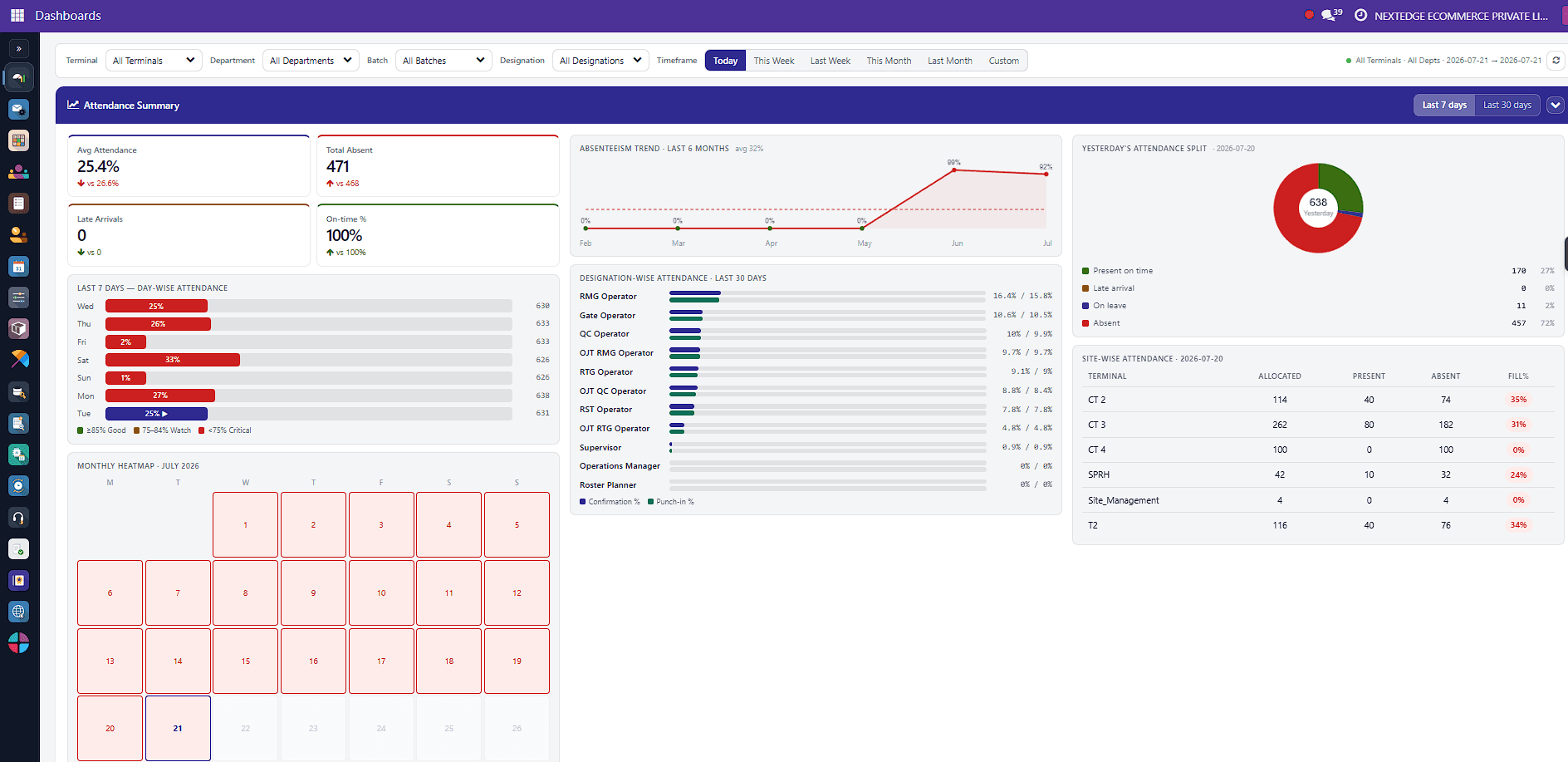Open the Total Absent 471 card
Screen dimensions: 1568x762
point(438,166)
